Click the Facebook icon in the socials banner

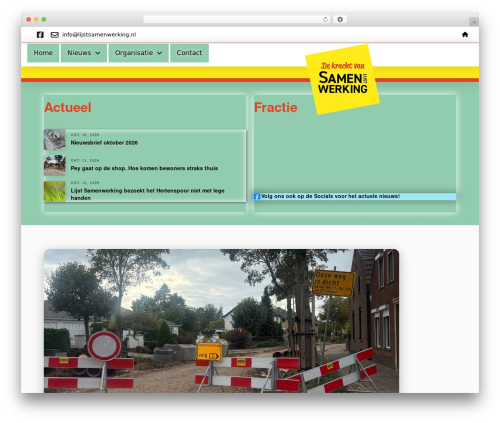click(257, 197)
